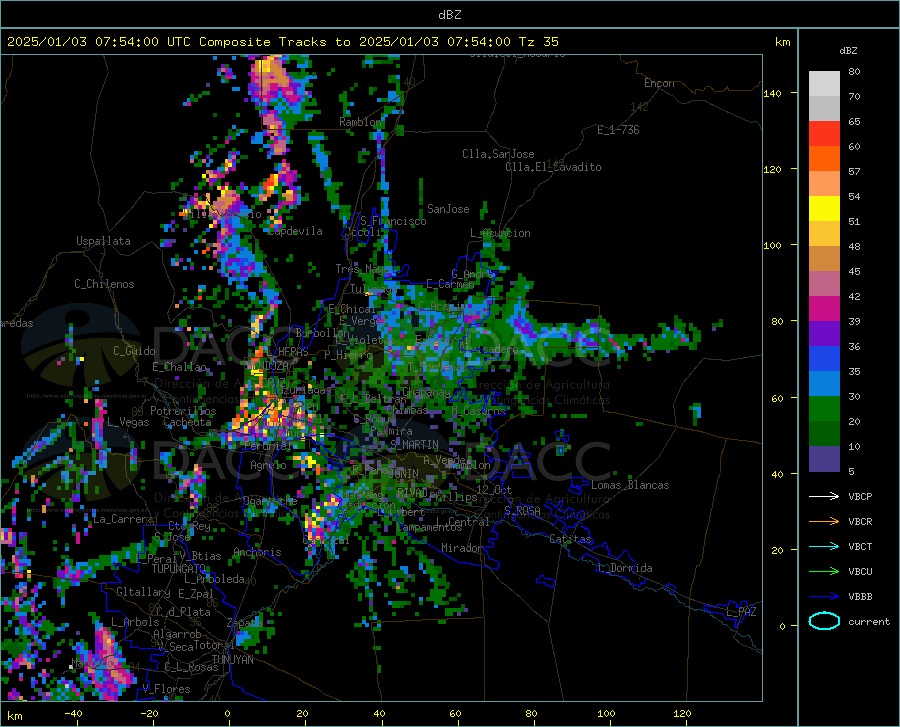This screenshot has height=727, width=900.
Task: Click the Cacheuta map label
Action: (187, 422)
